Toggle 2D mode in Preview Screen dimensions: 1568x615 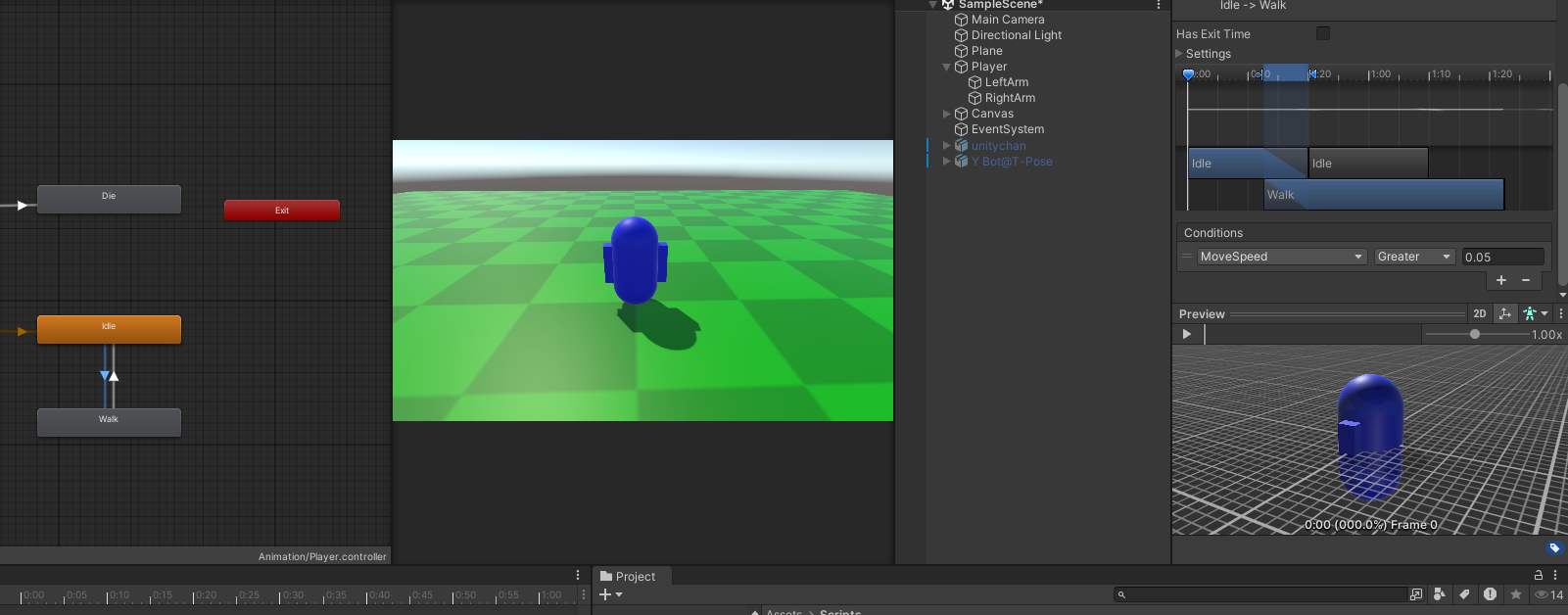tap(1479, 313)
